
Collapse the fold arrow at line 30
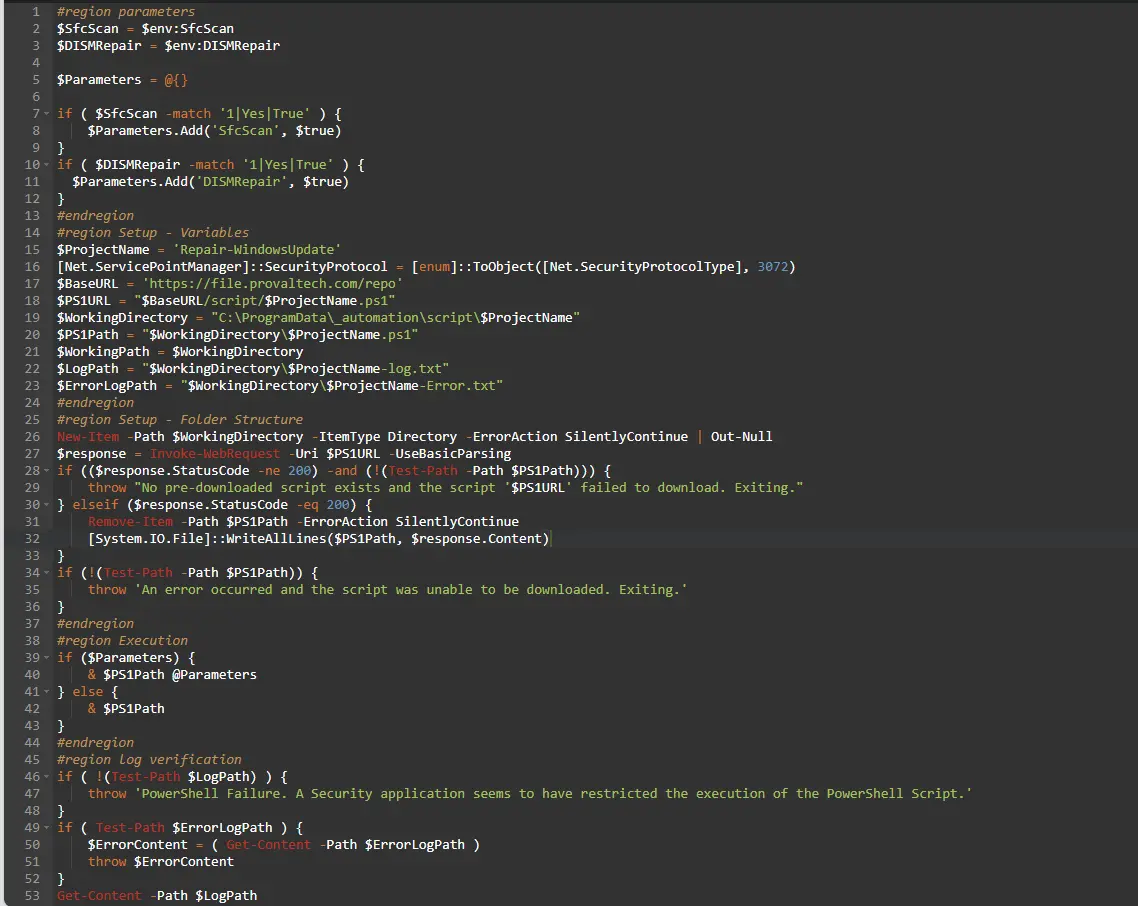[x=46, y=505]
